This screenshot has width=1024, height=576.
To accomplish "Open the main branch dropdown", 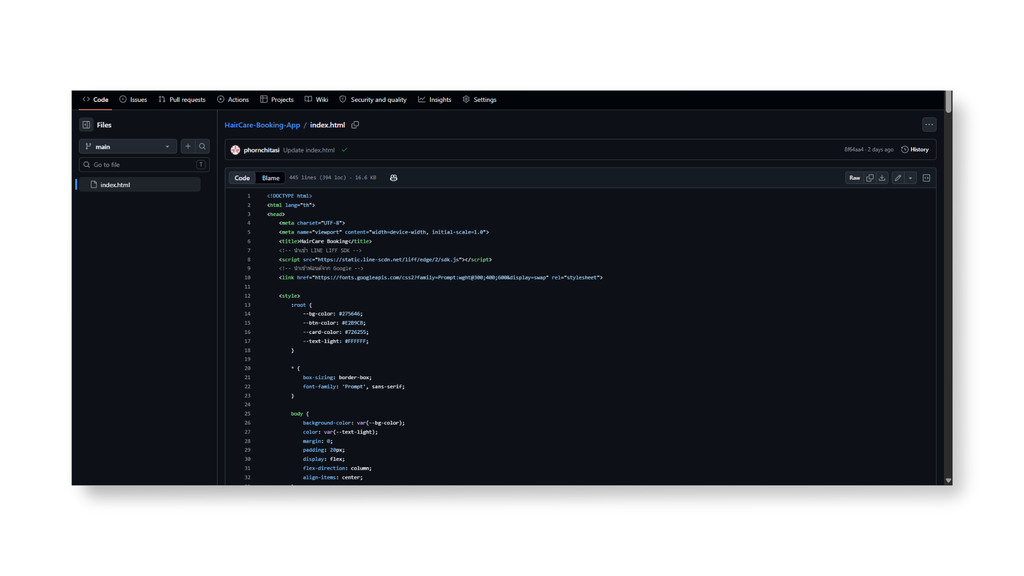I will coord(128,146).
